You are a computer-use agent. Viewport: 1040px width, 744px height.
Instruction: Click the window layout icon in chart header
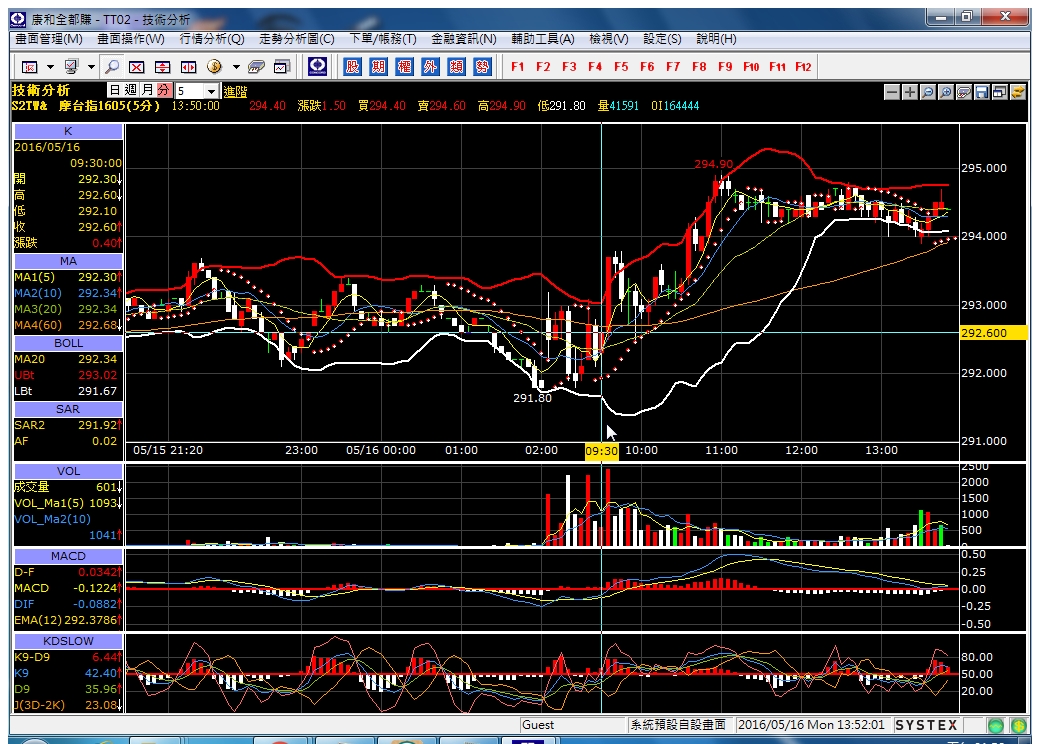click(1000, 92)
